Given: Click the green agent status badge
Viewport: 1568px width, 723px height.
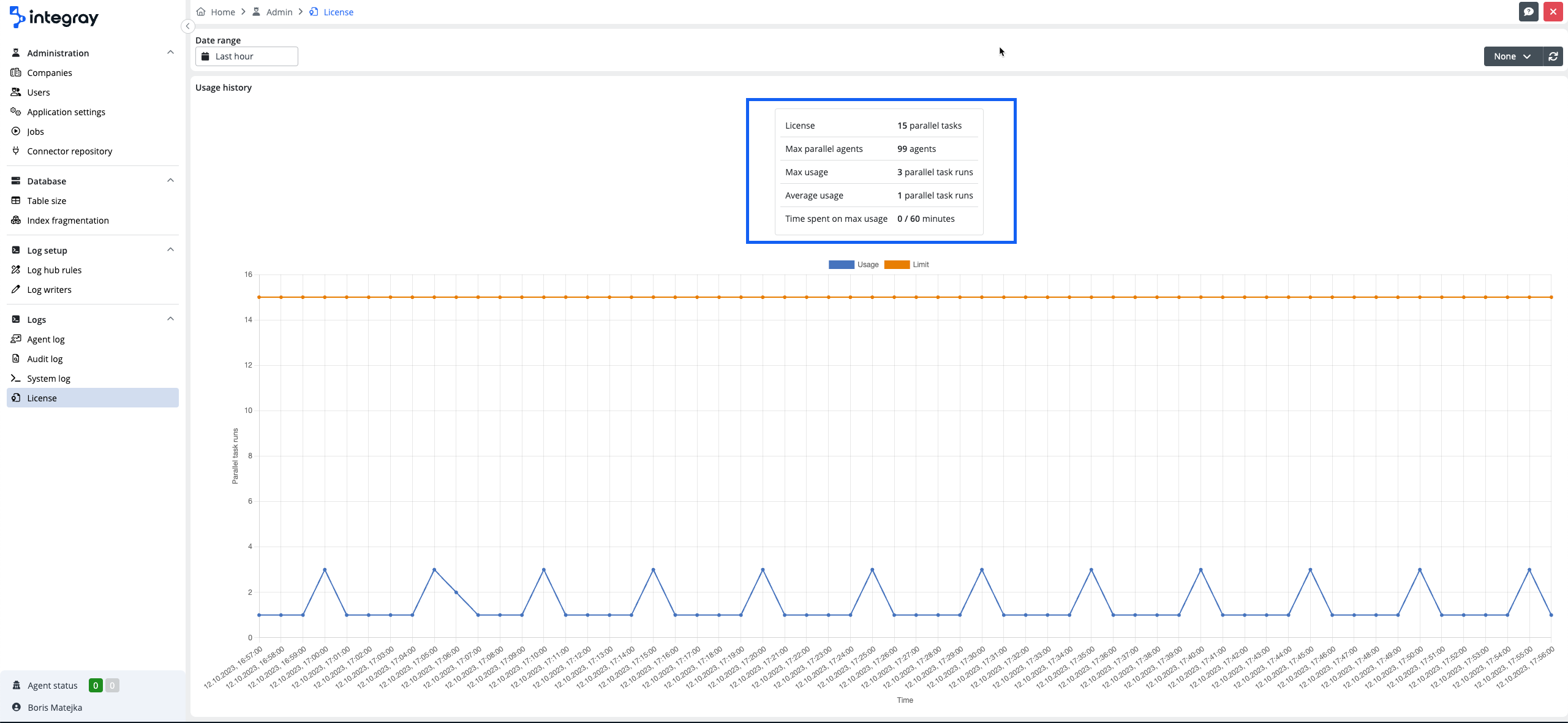Looking at the screenshot, I should click(x=96, y=685).
